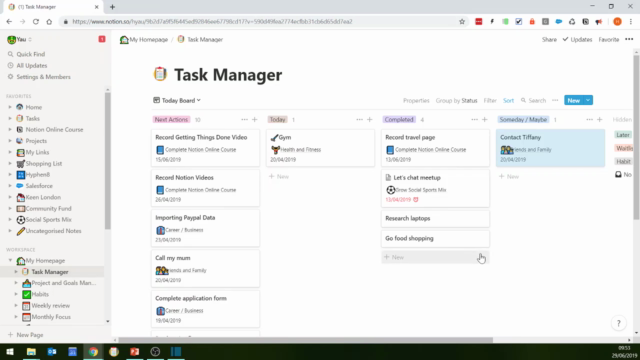Add new card under Today's Gym card
The image size is (640, 360).
click(x=279, y=176)
